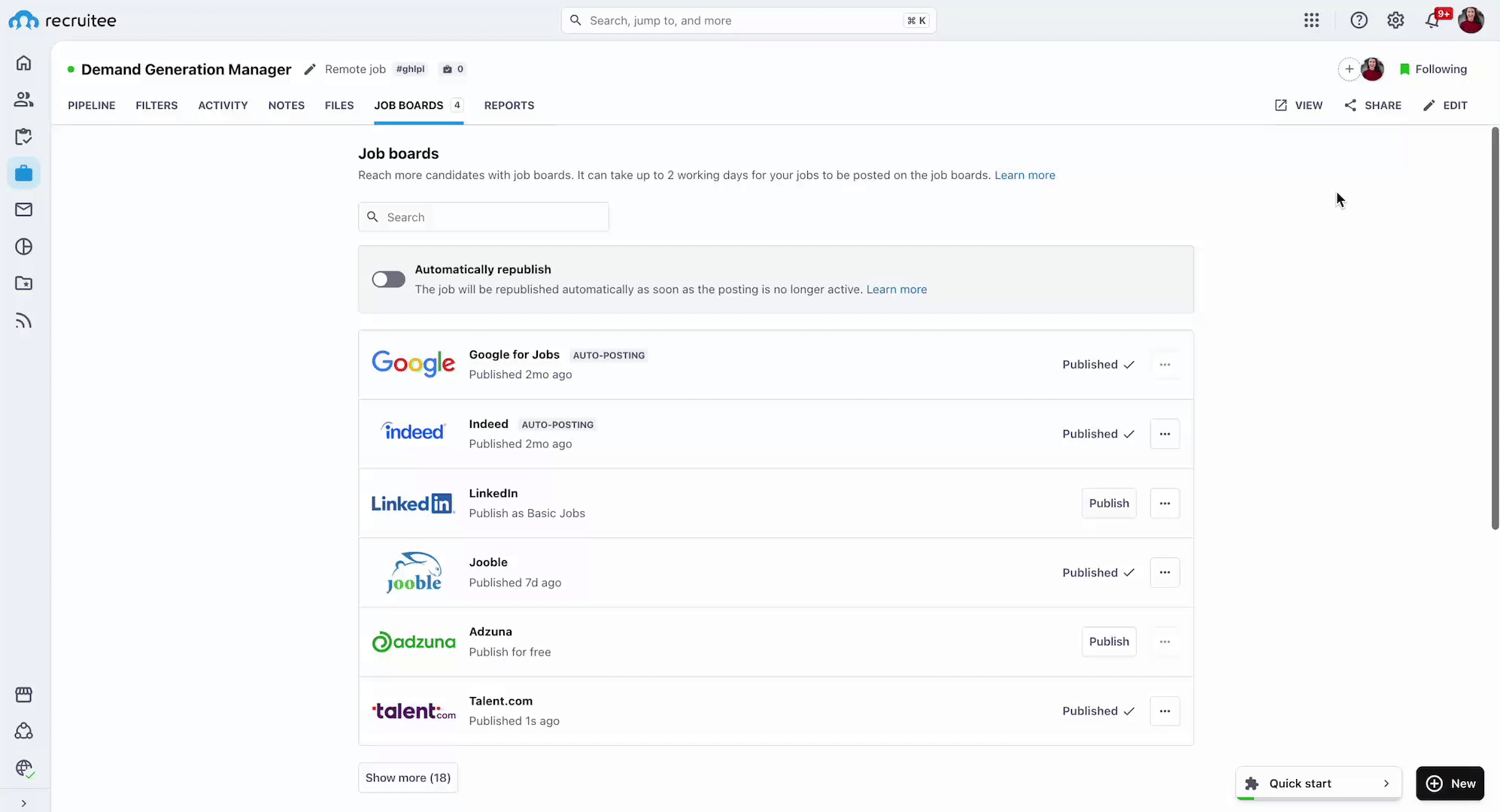The width and height of the screenshot is (1500, 812).
Task: Open the Candidates section in the sidebar
Action: (x=23, y=99)
